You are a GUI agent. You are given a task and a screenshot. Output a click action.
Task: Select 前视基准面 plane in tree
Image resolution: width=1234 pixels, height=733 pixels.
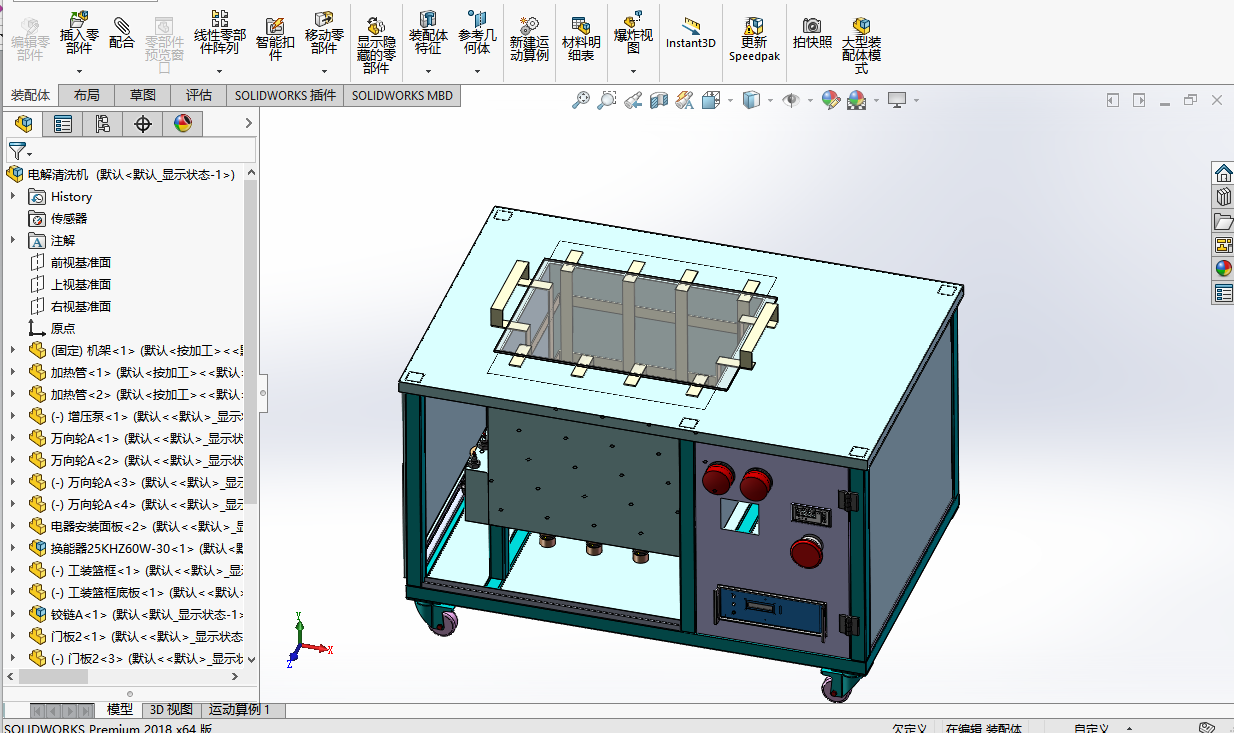[x=81, y=262]
